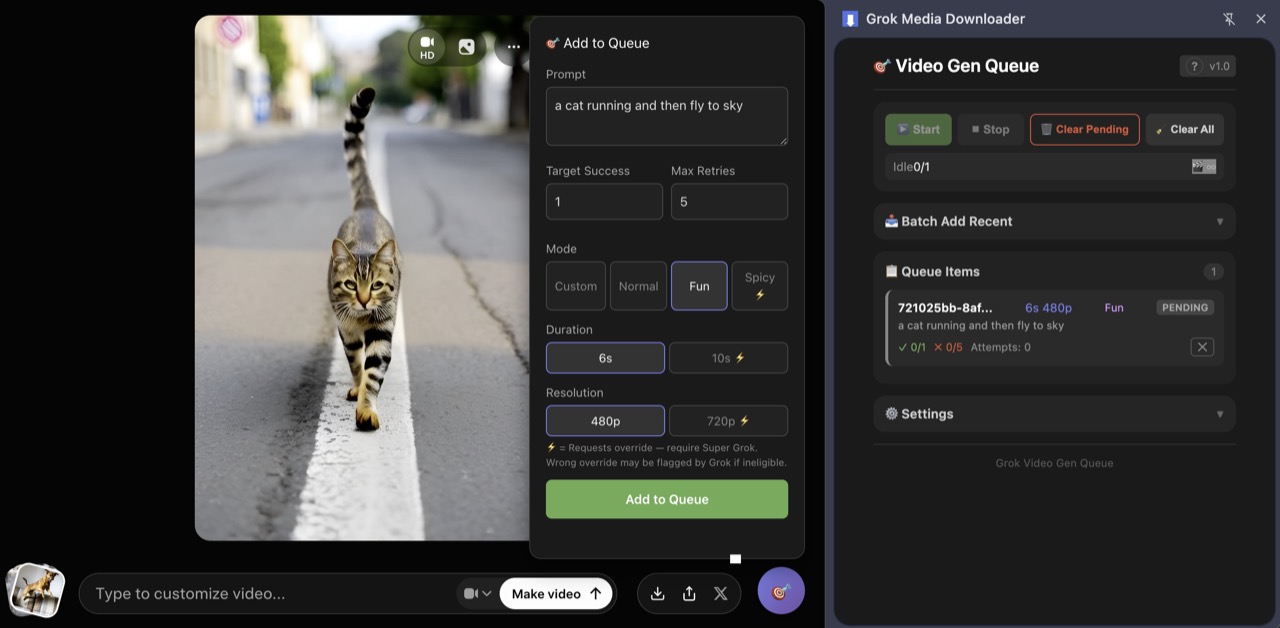Click the cat video thumbnail in the corner
This screenshot has width=1280, height=628.
[36, 591]
